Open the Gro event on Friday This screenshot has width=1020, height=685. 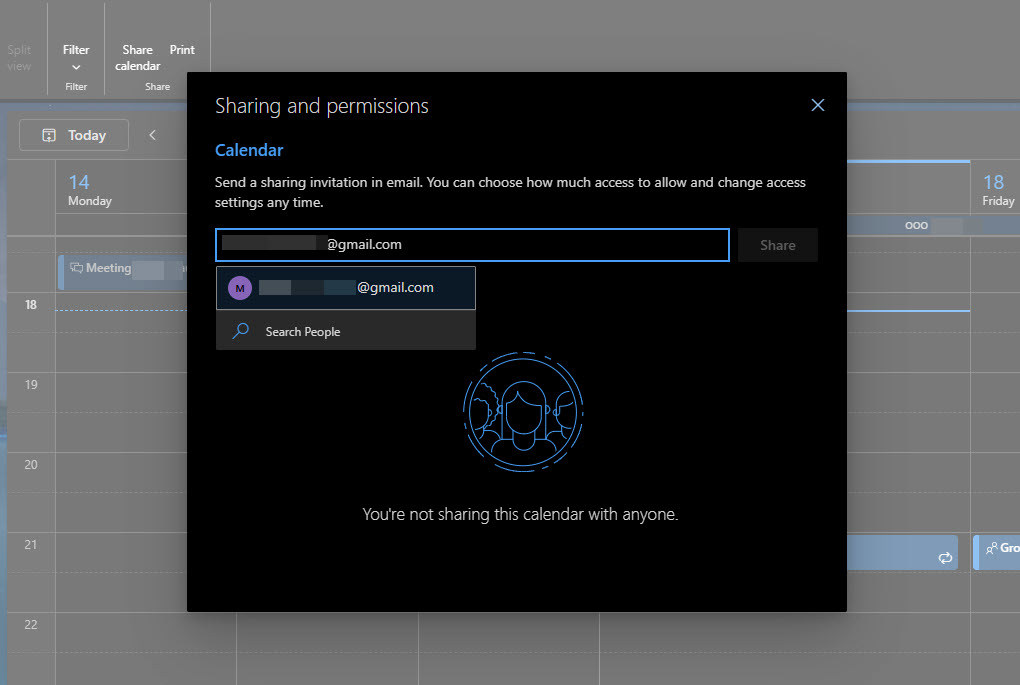[x=997, y=552]
